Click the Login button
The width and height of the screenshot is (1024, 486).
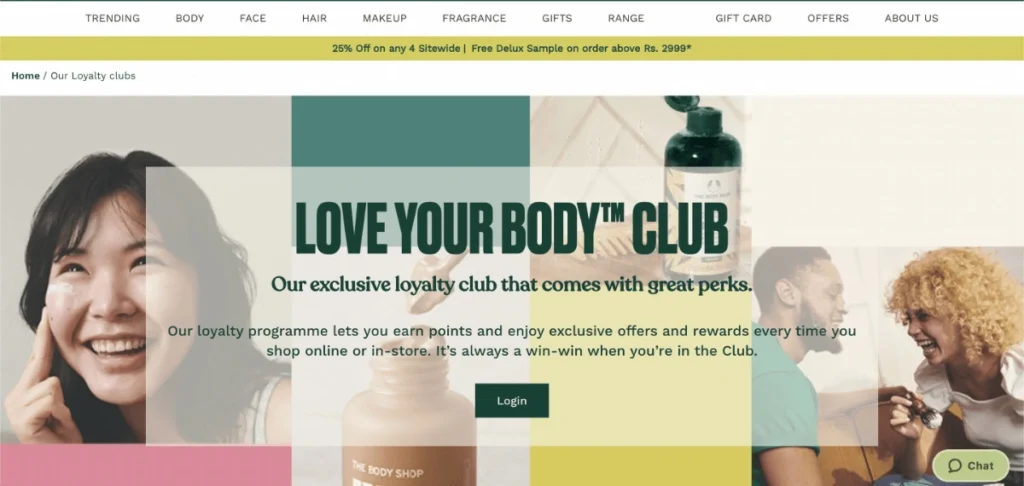512,400
